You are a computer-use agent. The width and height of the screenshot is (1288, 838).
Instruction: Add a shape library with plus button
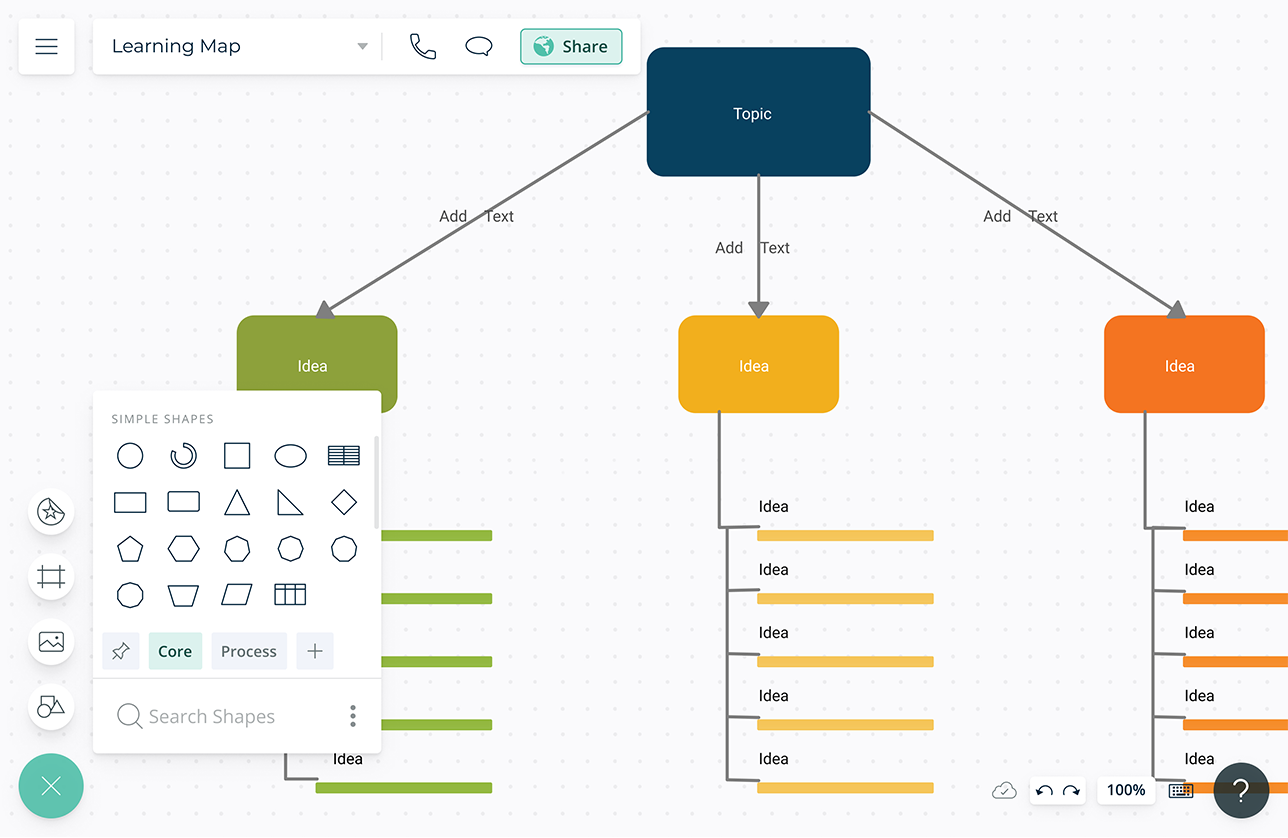tap(315, 651)
